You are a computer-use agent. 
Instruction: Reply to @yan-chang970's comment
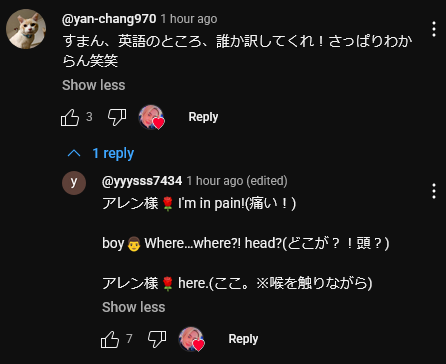(203, 117)
